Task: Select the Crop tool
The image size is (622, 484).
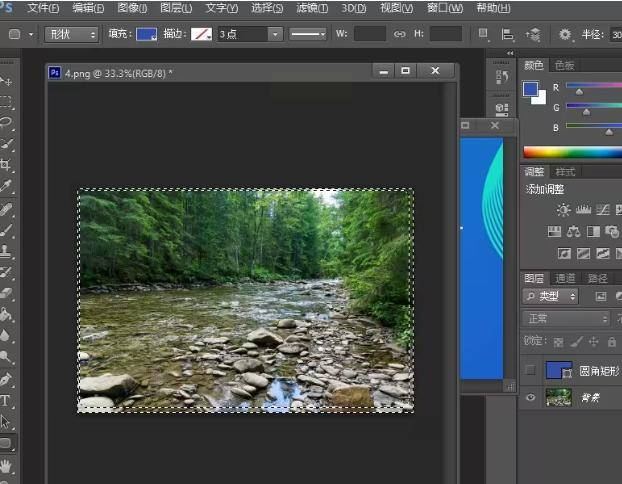Action: pos(7,166)
